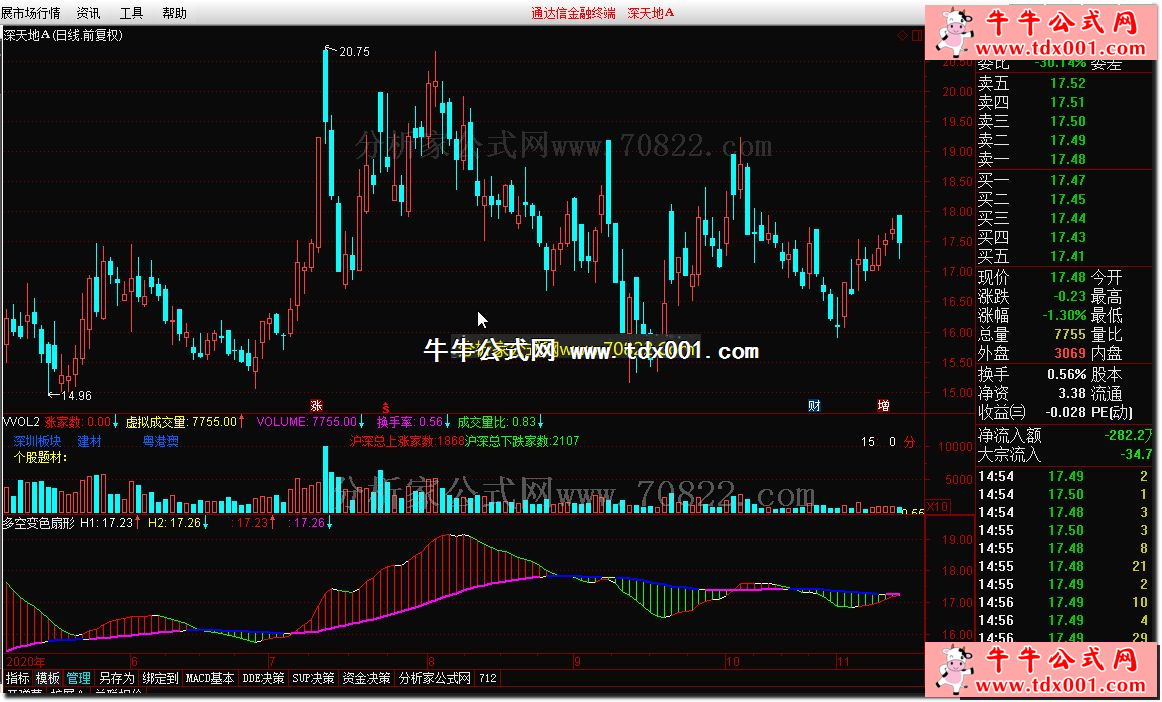Switch to the 模板 tab
The width and height of the screenshot is (1162, 702).
pyautogui.click(x=48, y=678)
